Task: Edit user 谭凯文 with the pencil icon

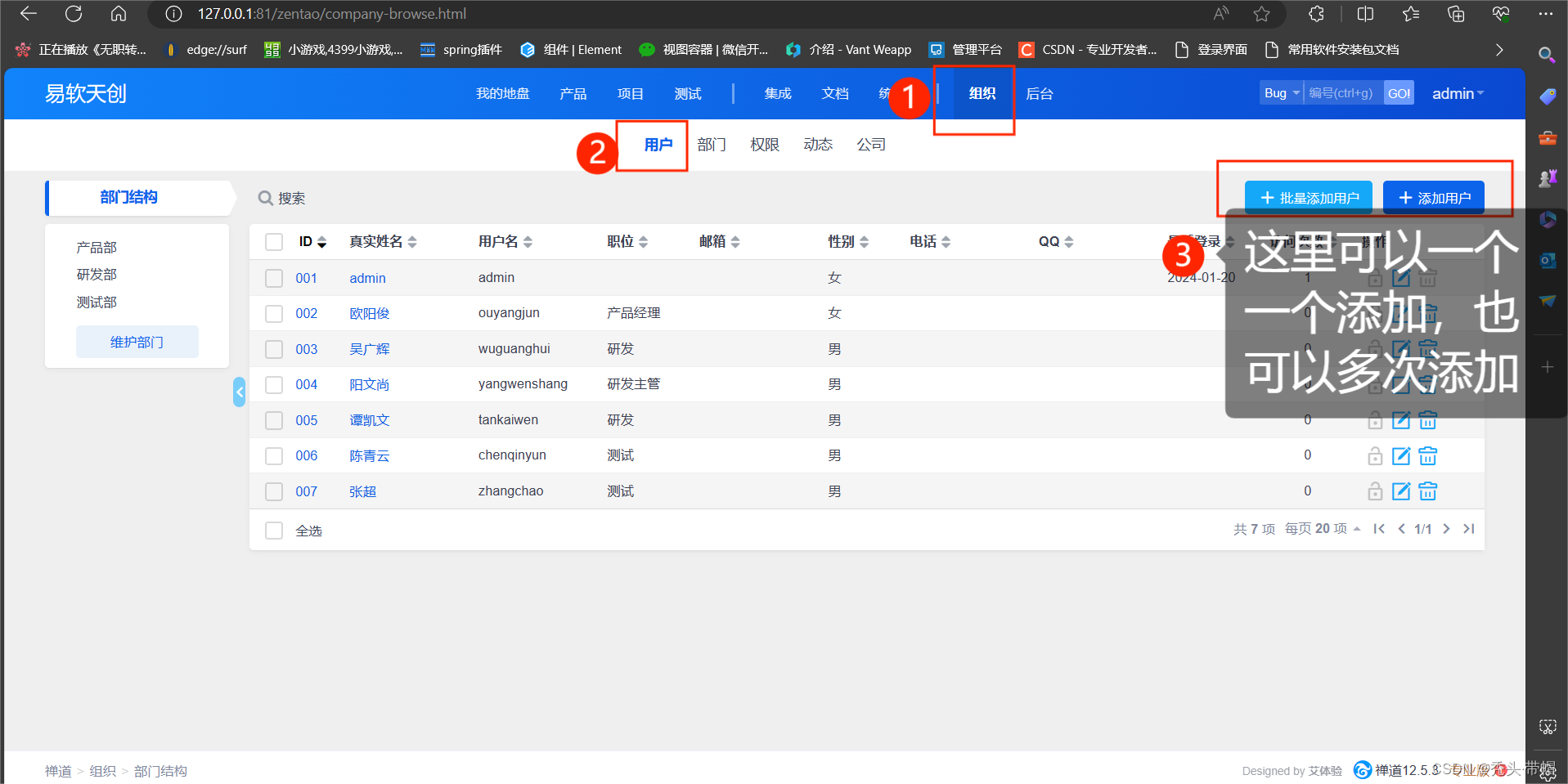Action: pos(1401,420)
